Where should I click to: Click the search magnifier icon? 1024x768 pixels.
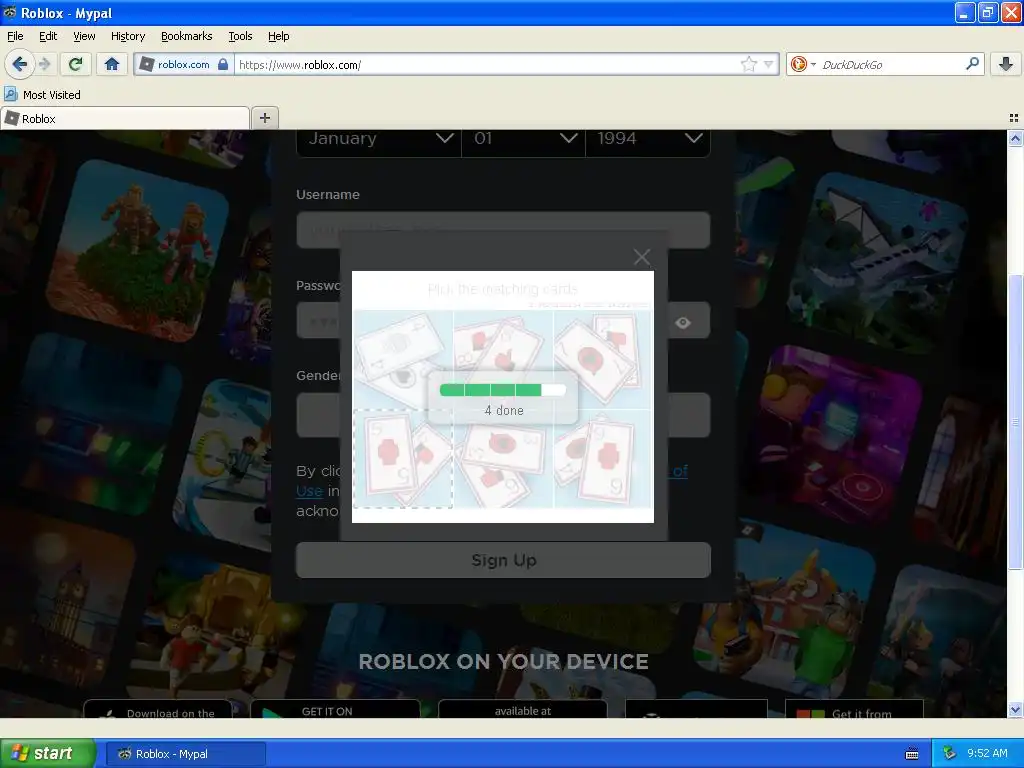972,63
